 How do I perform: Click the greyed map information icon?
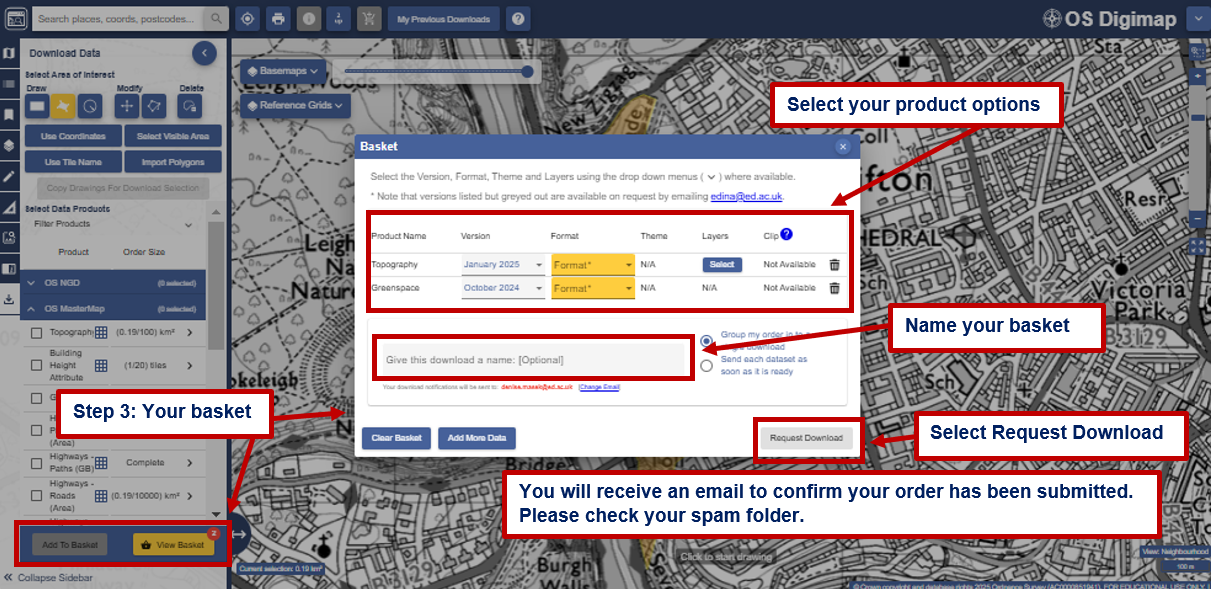[x=309, y=19]
